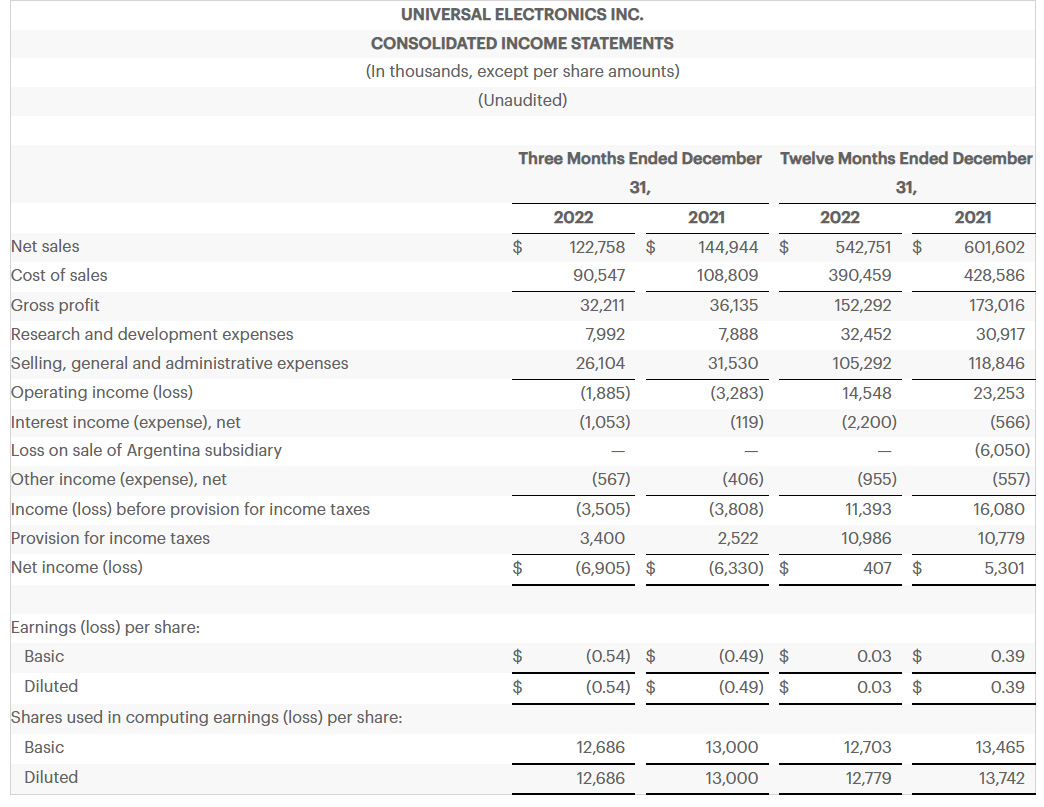Click the basic shares value 13,465
The image size is (1044, 807).
click(1000, 747)
